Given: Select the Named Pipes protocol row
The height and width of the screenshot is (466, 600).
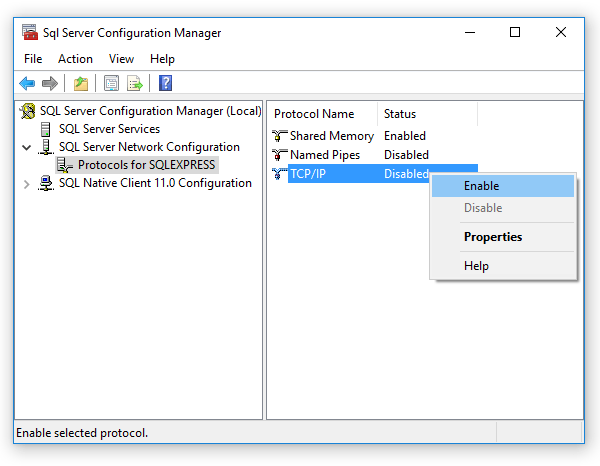Looking at the screenshot, I should click(x=375, y=155).
